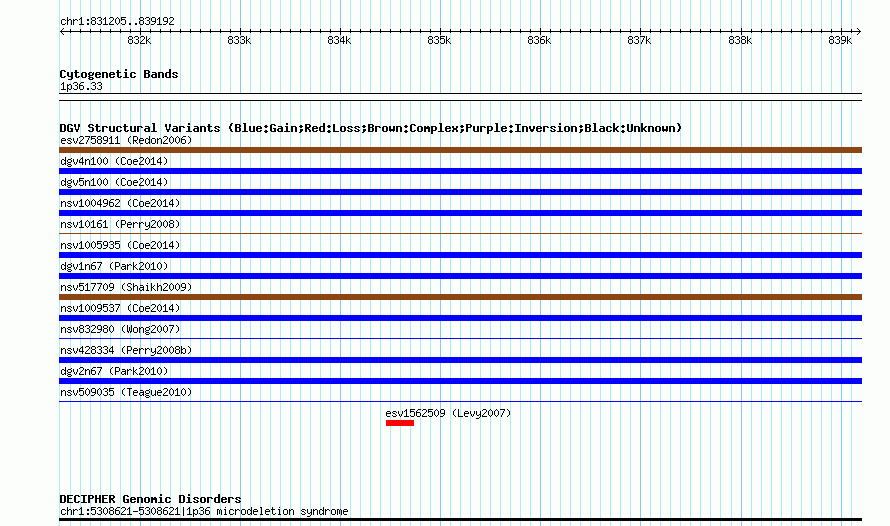Click the blue dgv4n100 gain bar
Image resolution: width=890 pixels, height=526 pixels.
click(x=460, y=171)
